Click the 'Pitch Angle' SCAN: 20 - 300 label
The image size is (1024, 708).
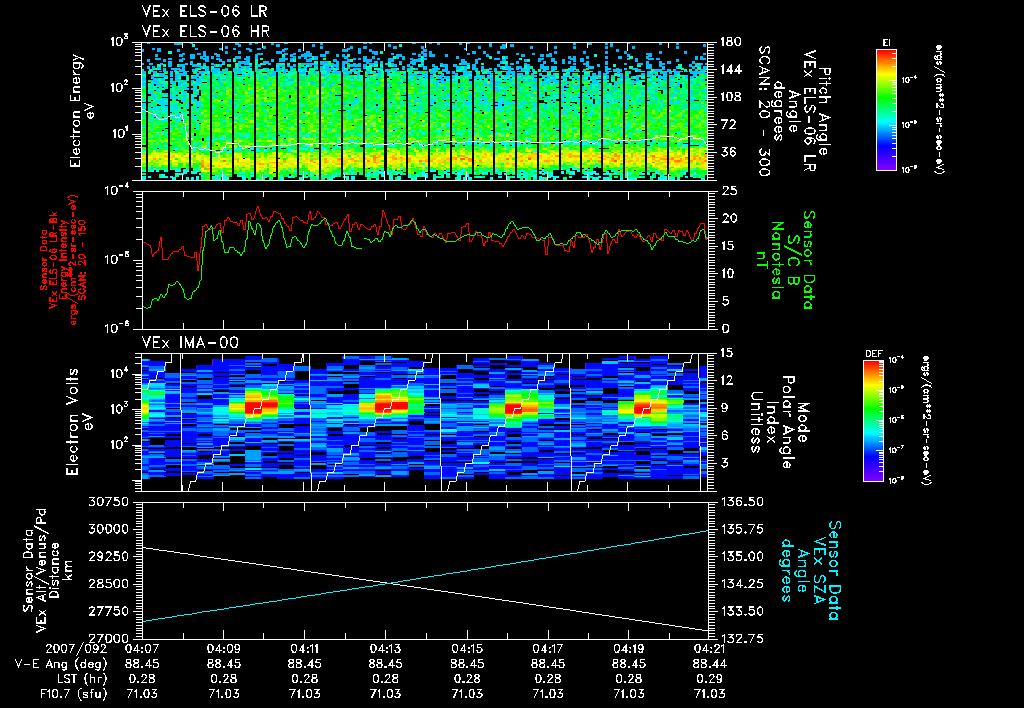[x=795, y=111]
